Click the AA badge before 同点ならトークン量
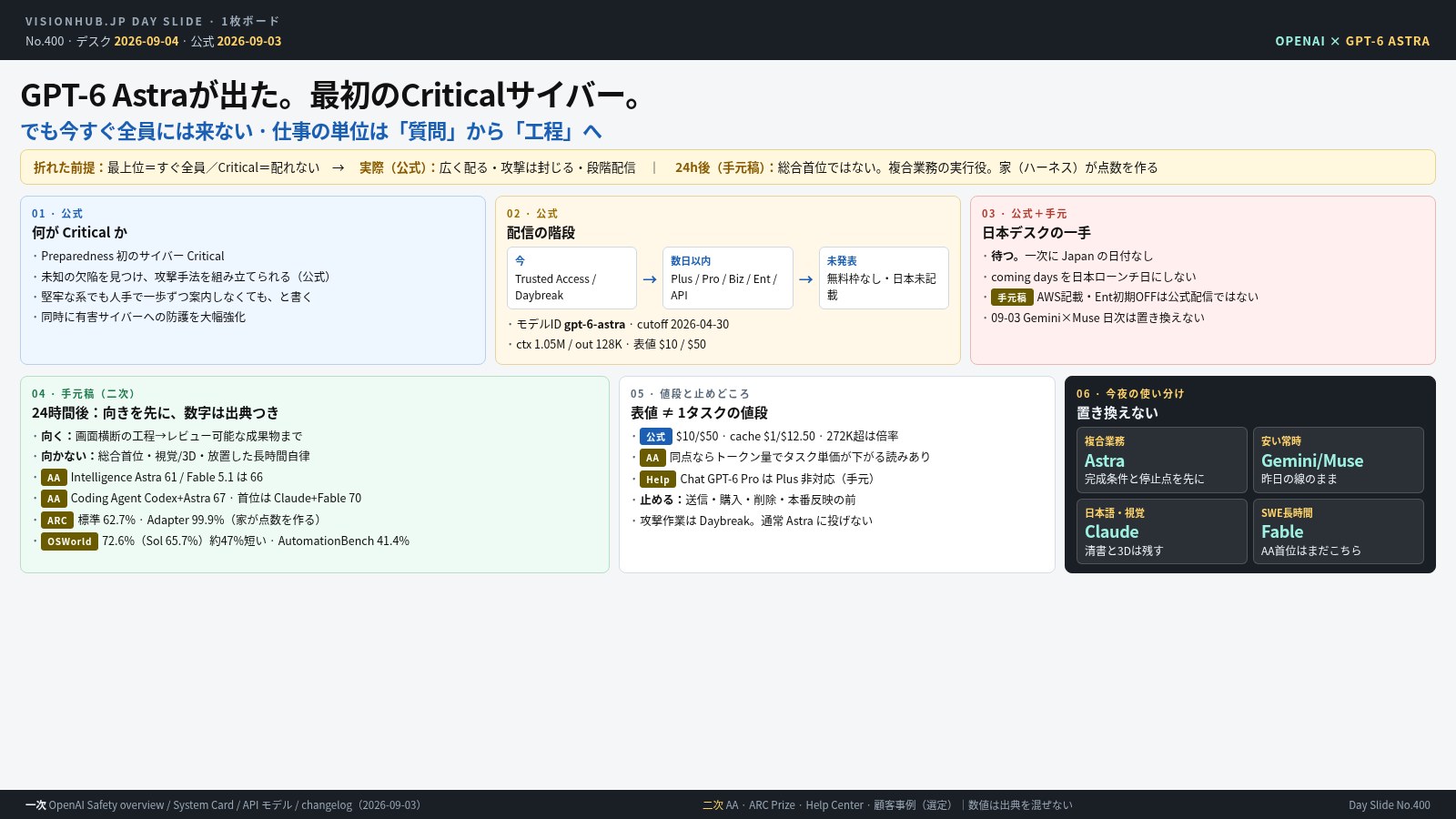Viewport: 1456px width, 819px height. (652, 458)
